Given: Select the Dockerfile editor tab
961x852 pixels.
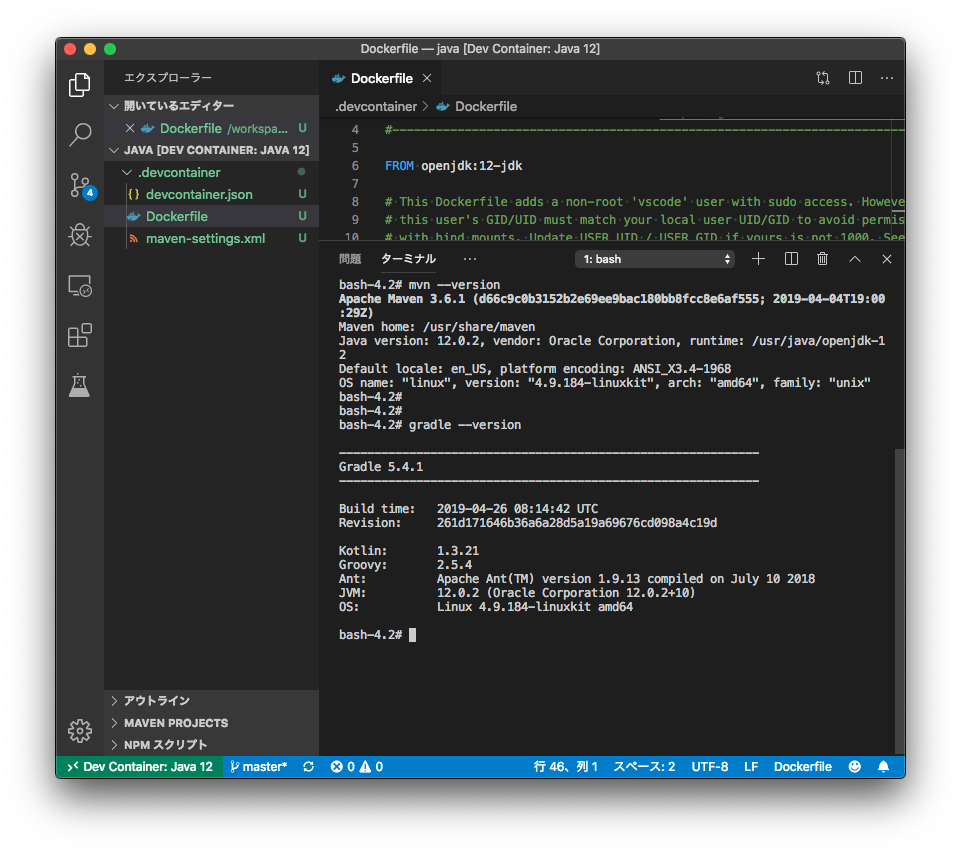Looking at the screenshot, I should 381,78.
